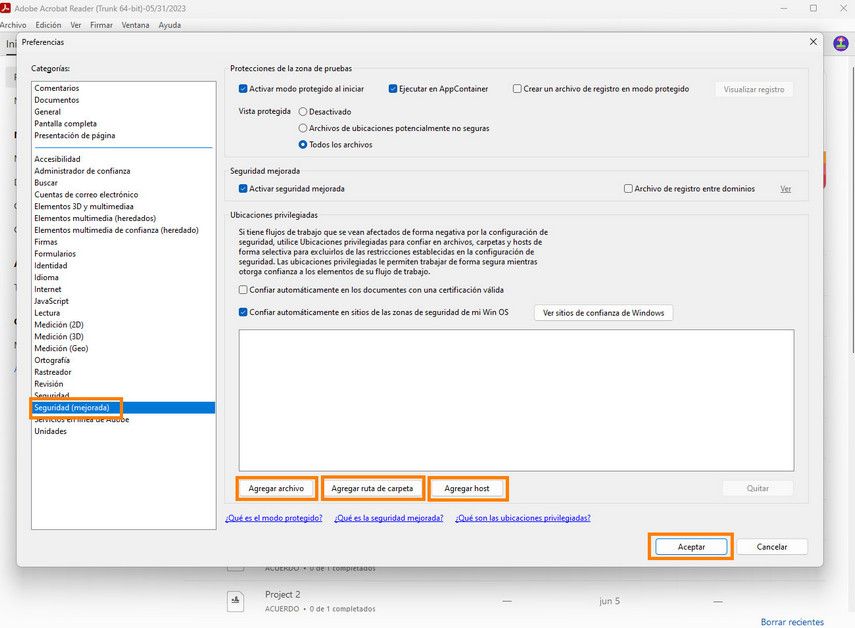This screenshot has width=855, height=628.
Task: Click the Agregar host button
Action: click(x=467, y=488)
